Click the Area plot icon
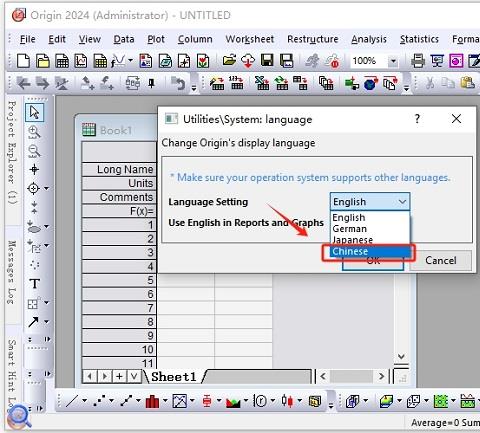 point(233,402)
